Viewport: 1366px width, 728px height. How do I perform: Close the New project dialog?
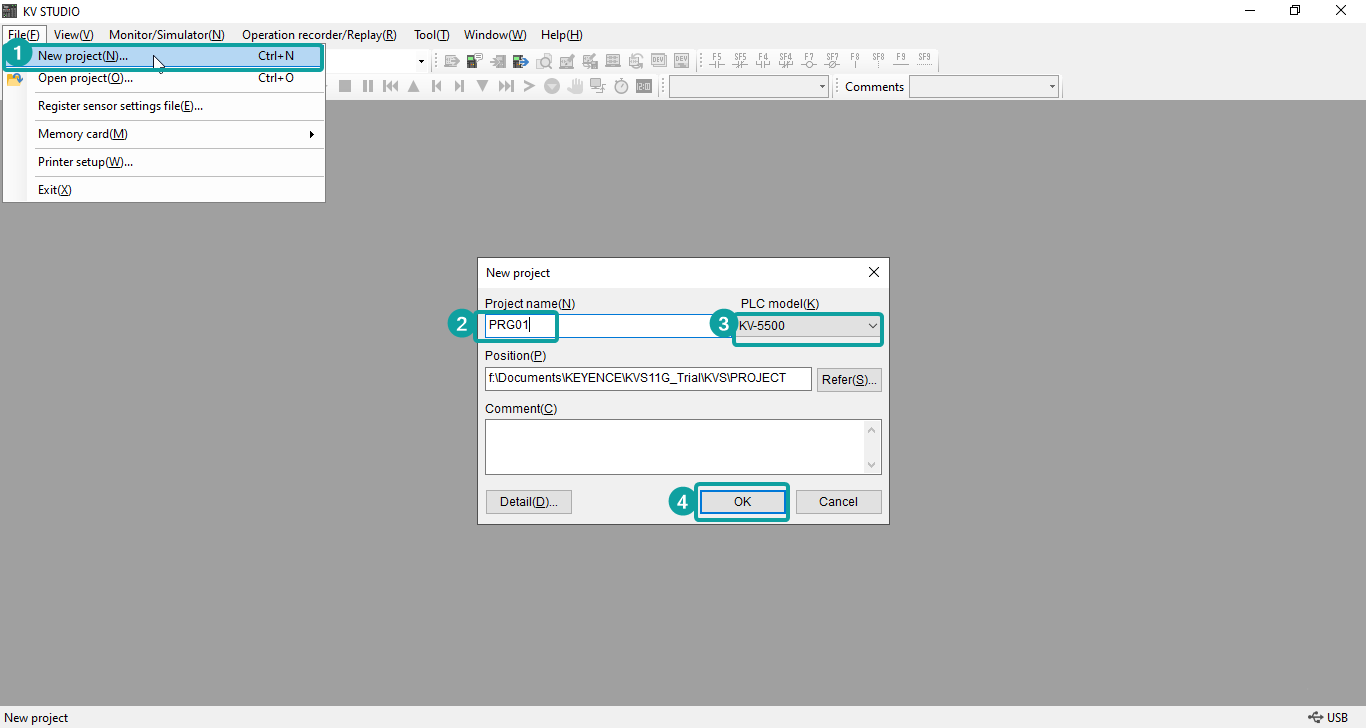pos(874,272)
